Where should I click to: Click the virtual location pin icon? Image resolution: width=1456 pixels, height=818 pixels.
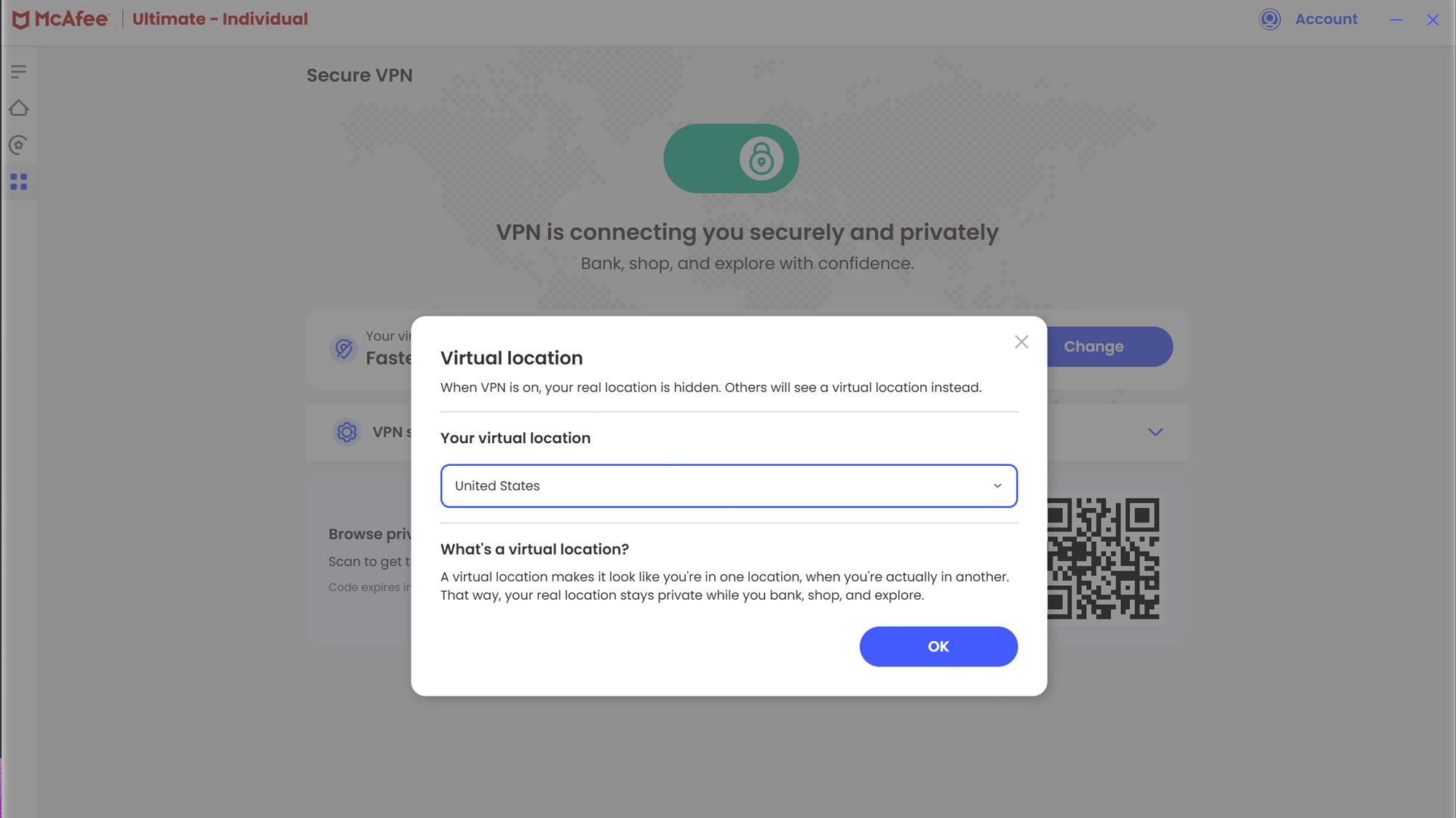click(344, 349)
